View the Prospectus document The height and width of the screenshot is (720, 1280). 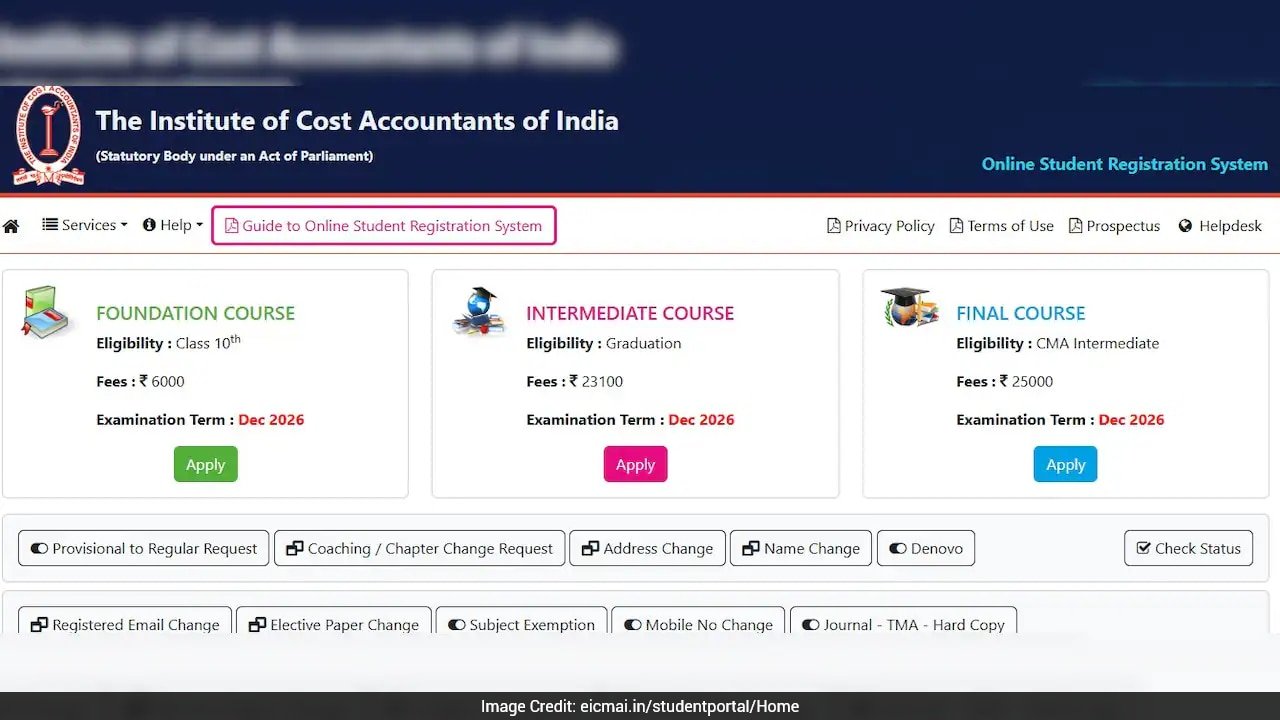click(x=1115, y=226)
